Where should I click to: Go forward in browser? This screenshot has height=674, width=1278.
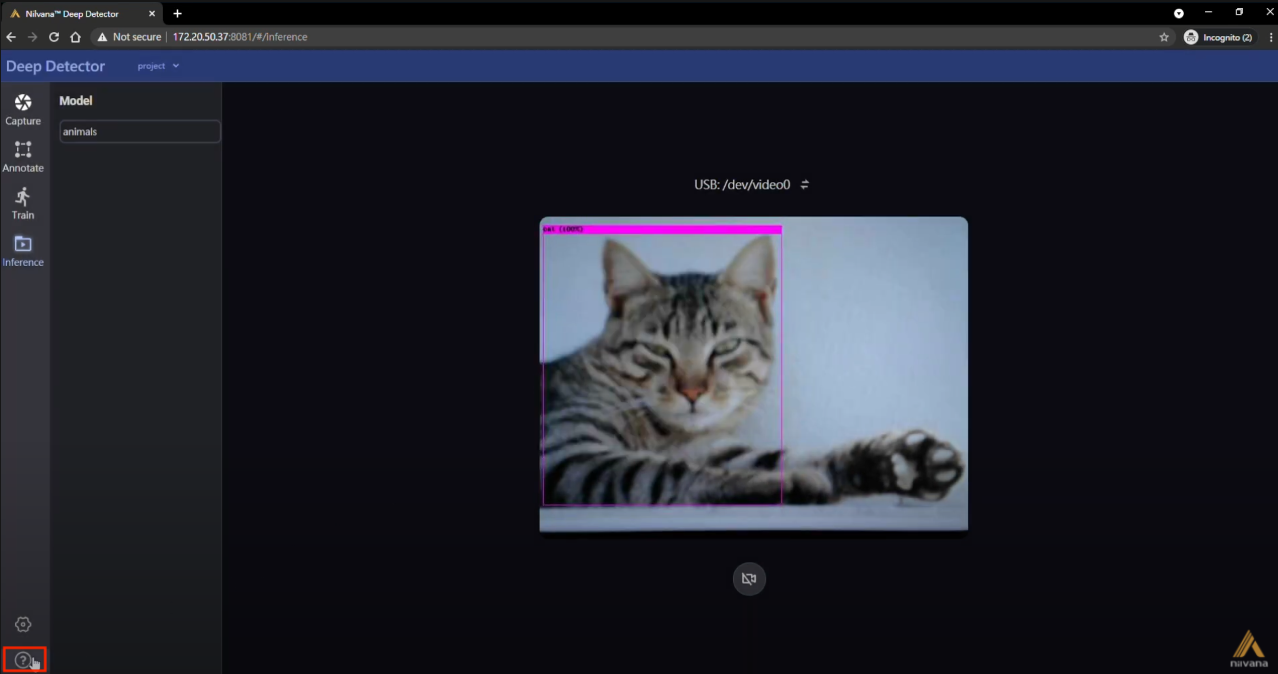(x=33, y=37)
